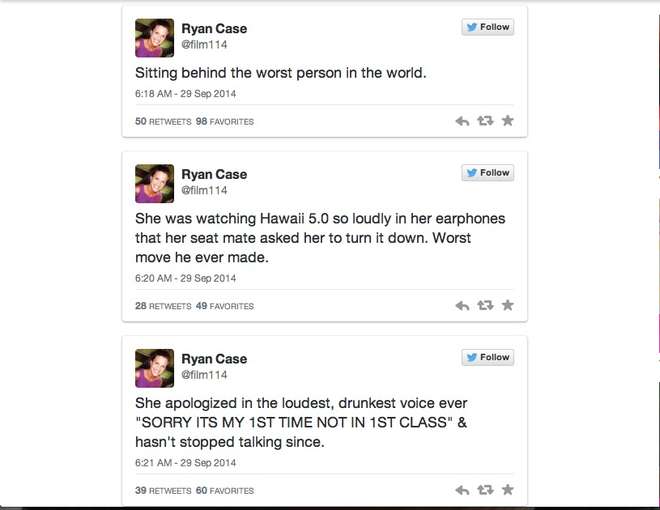The image size is (660, 510).
Task: Open Ryan Case avatar in first tweet
Action: [x=154, y=38]
